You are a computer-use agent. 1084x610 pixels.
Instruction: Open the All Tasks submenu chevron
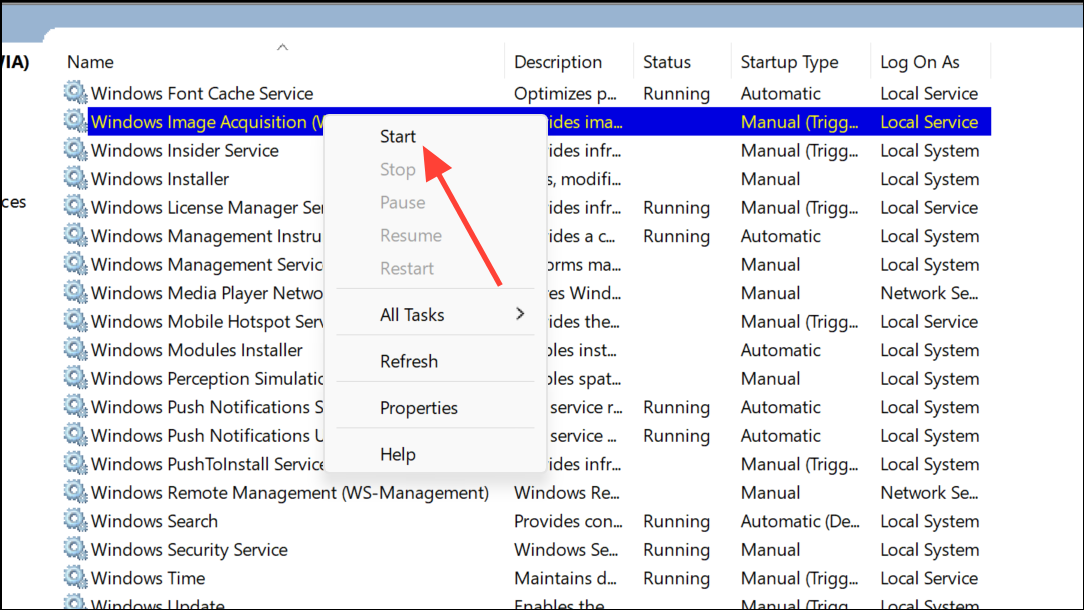click(x=520, y=314)
